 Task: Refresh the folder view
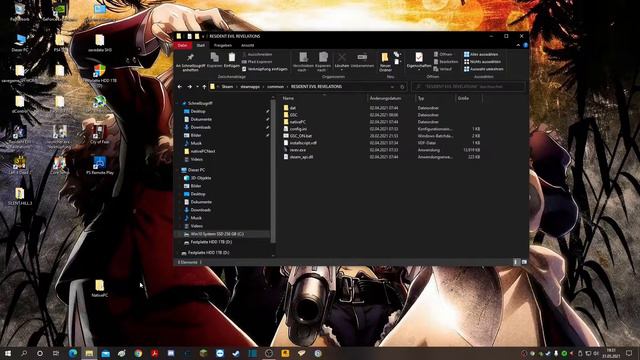click(402, 87)
